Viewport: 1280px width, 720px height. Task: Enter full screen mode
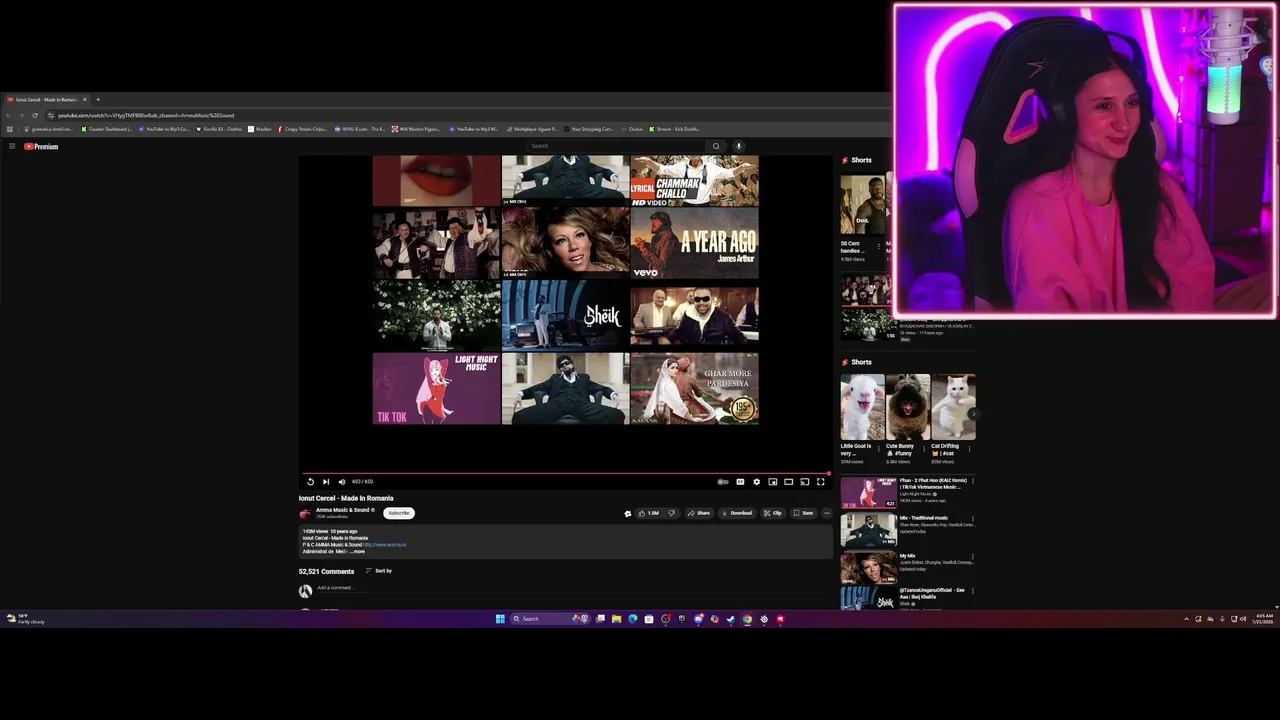(x=820, y=482)
